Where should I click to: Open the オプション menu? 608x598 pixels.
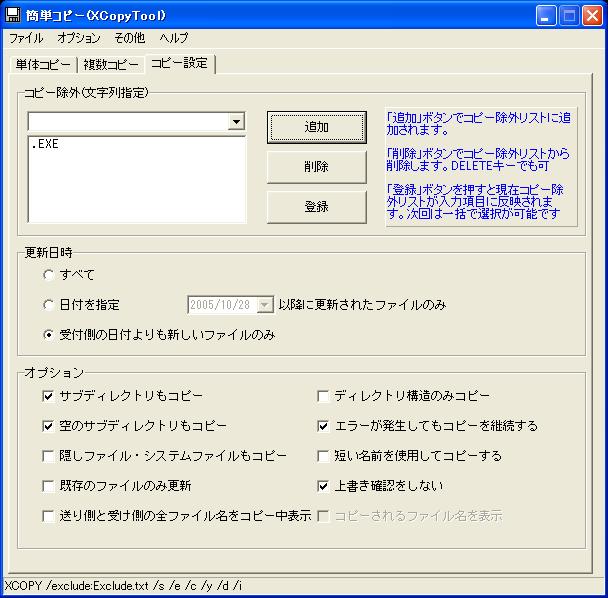coord(79,38)
